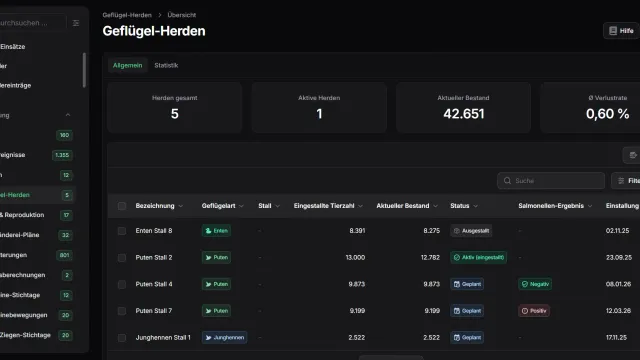640x360 pixels.
Task: Click the Geplant status in Puten Stall 7 row
Action: (467, 311)
